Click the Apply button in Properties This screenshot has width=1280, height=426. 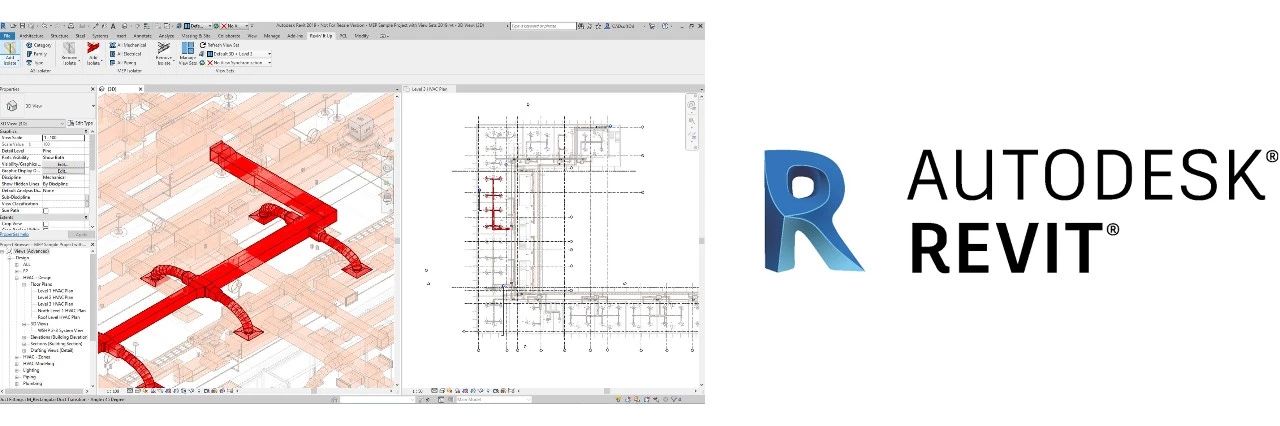coord(80,234)
